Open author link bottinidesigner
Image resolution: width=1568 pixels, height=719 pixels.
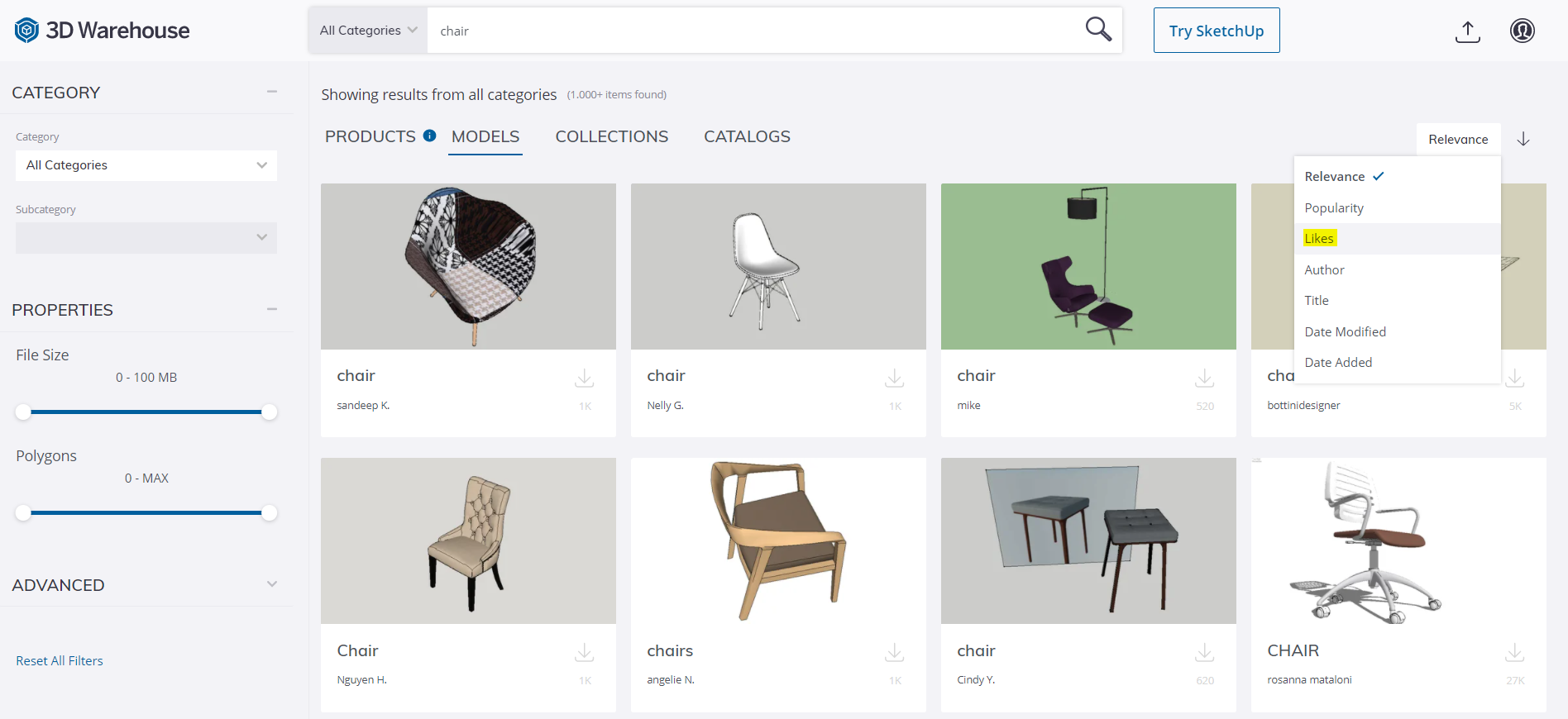point(1303,406)
